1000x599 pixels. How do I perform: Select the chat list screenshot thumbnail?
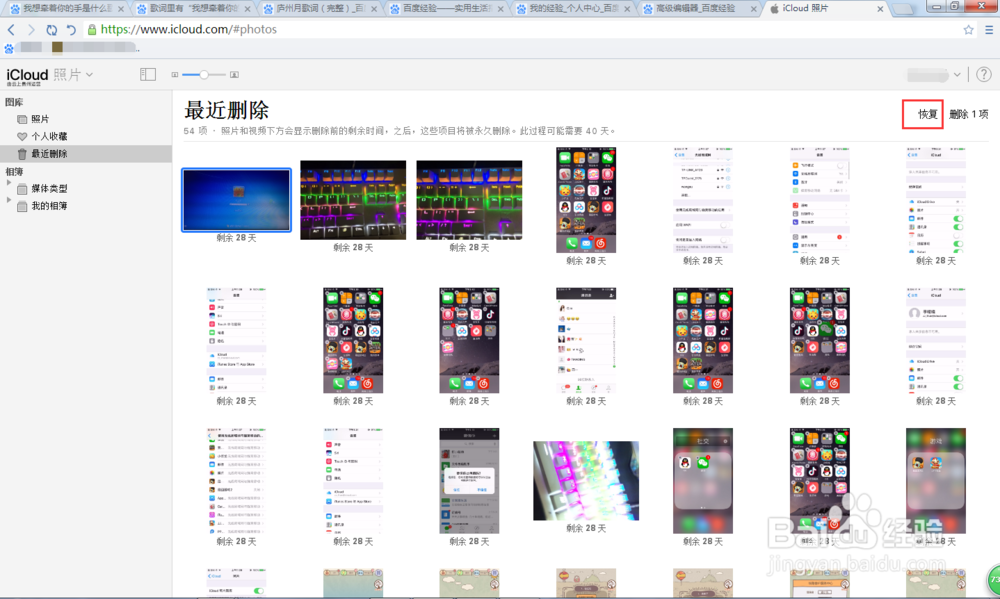tap(586, 340)
